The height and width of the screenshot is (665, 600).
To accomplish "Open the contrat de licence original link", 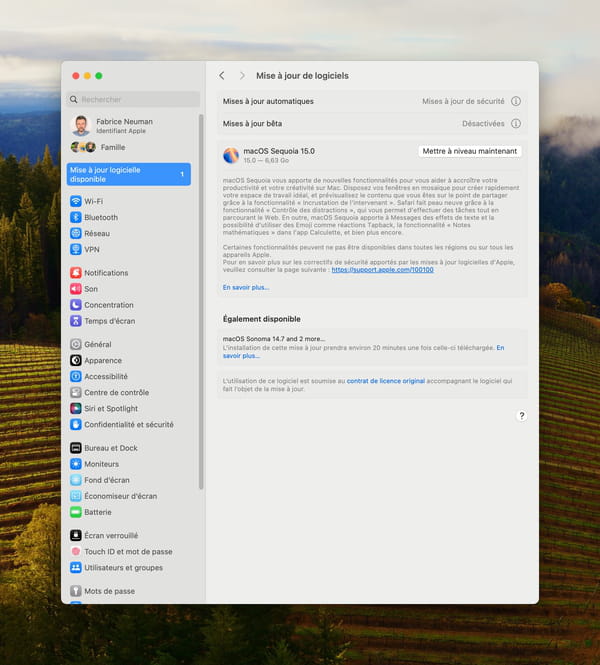I will pyautogui.click(x=386, y=381).
